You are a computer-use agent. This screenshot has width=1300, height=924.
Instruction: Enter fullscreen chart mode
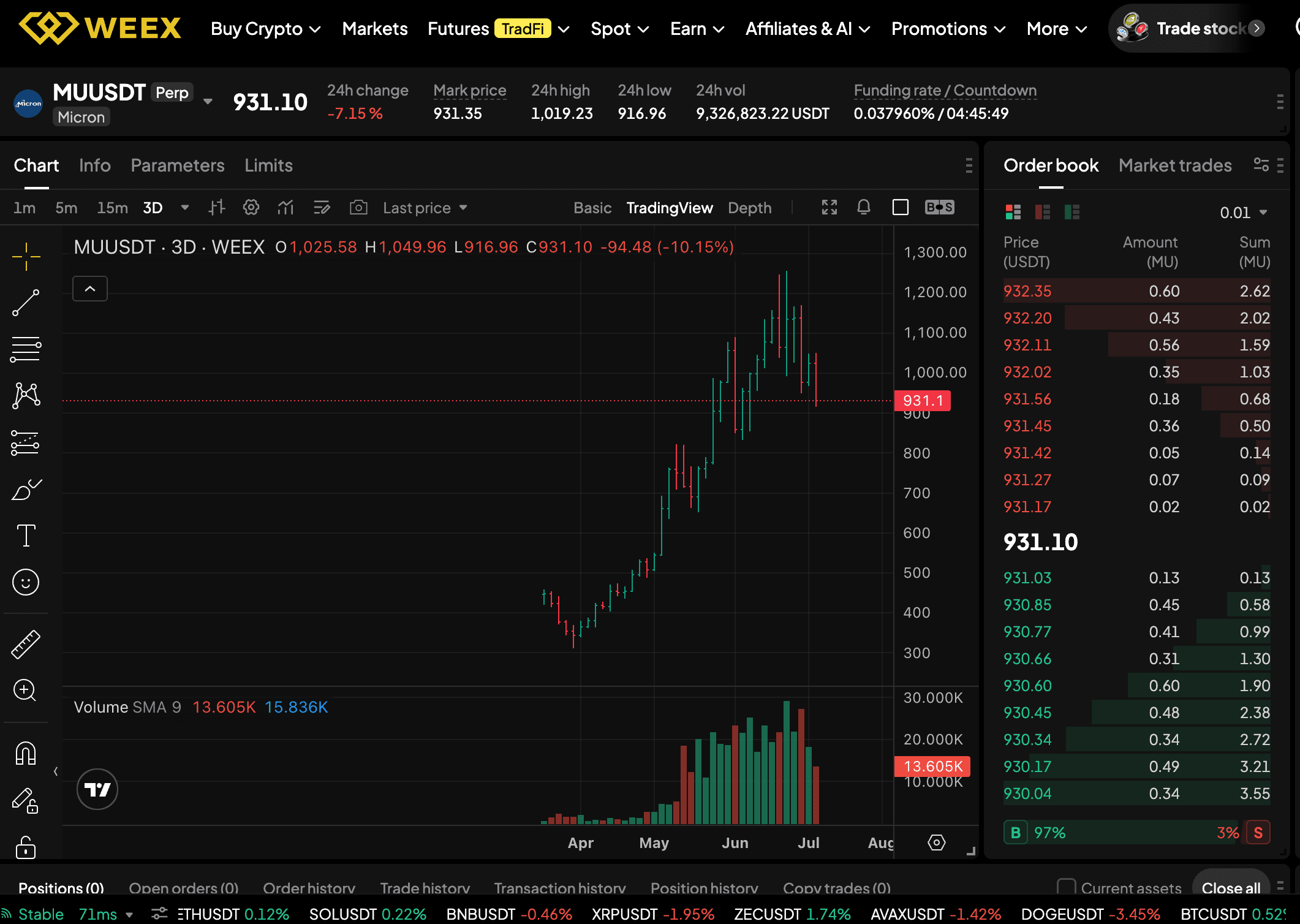click(829, 207)
